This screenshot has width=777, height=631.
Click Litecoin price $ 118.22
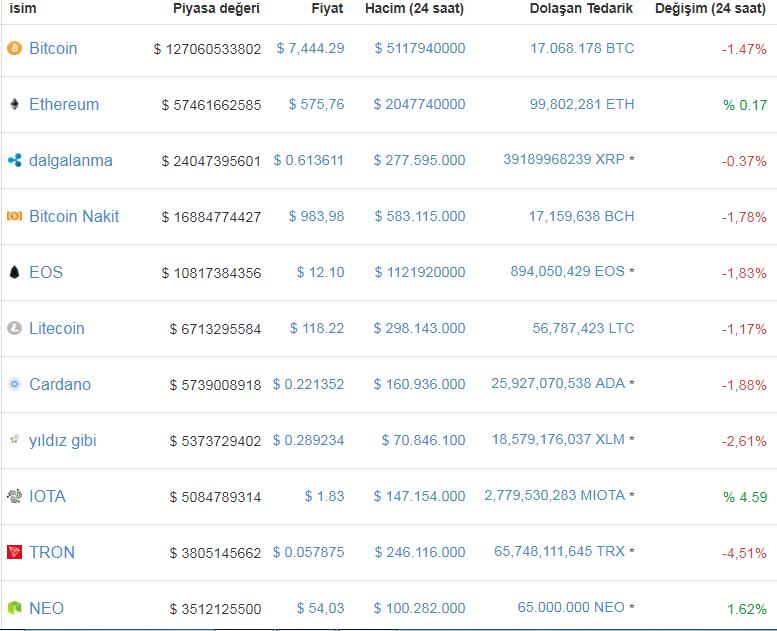pos(317,328)
